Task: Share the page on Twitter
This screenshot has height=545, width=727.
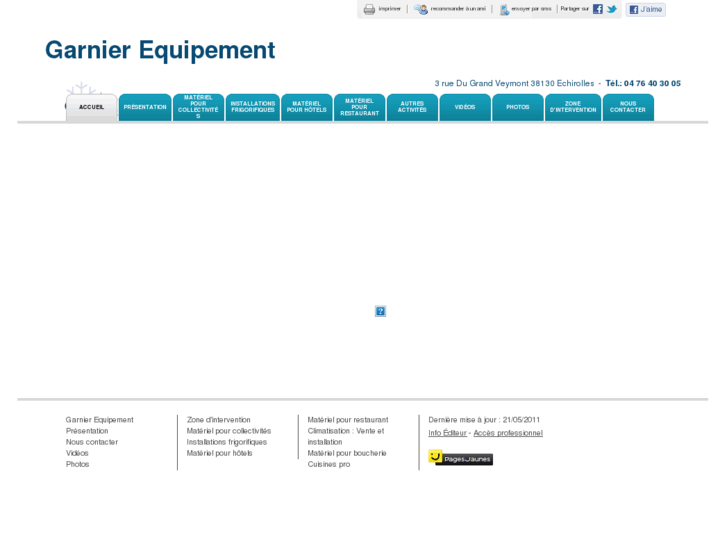Action: (612, 9)
